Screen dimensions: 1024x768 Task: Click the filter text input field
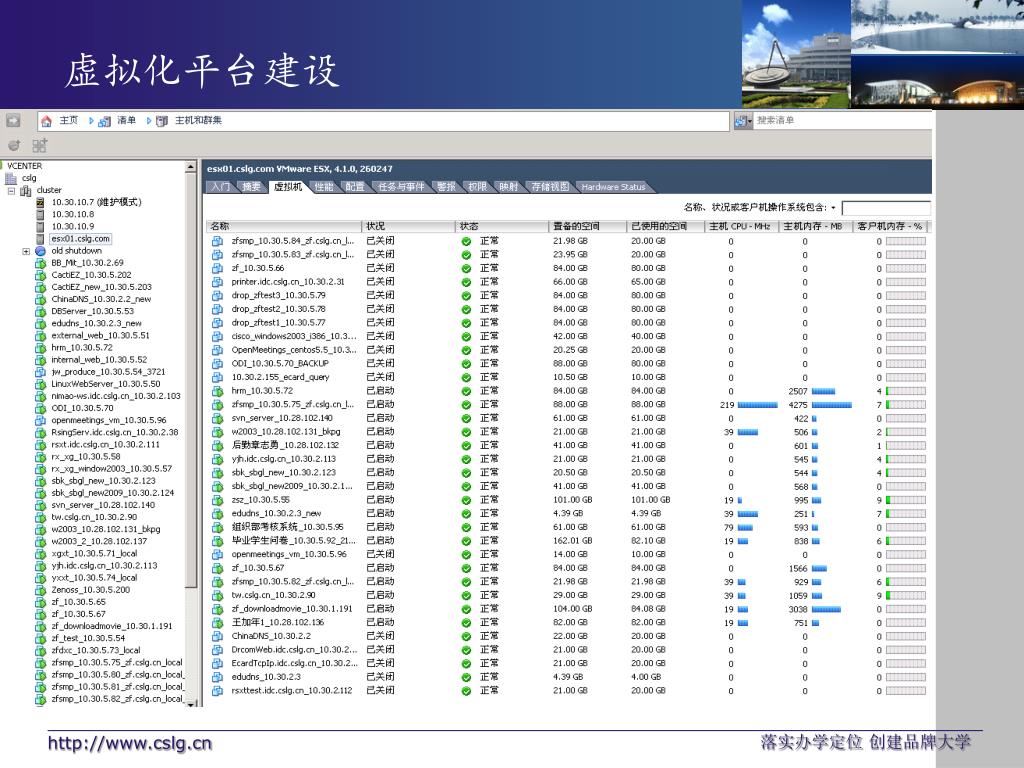[886, 208]
